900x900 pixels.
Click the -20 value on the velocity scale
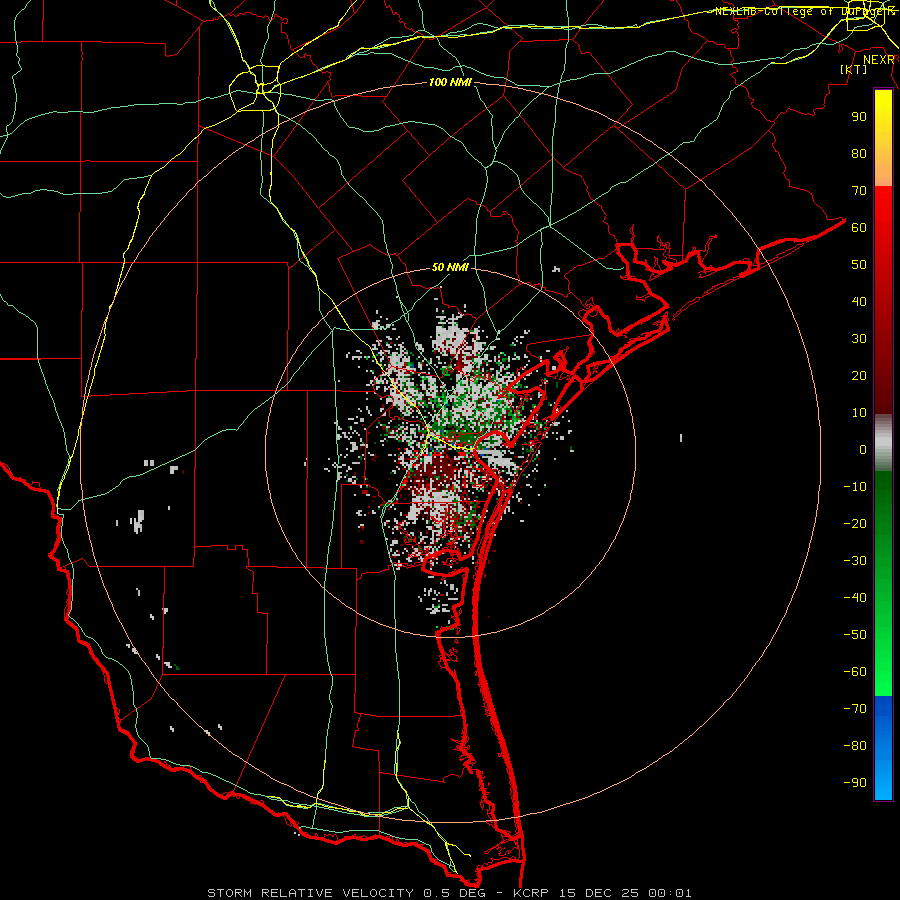855,524
